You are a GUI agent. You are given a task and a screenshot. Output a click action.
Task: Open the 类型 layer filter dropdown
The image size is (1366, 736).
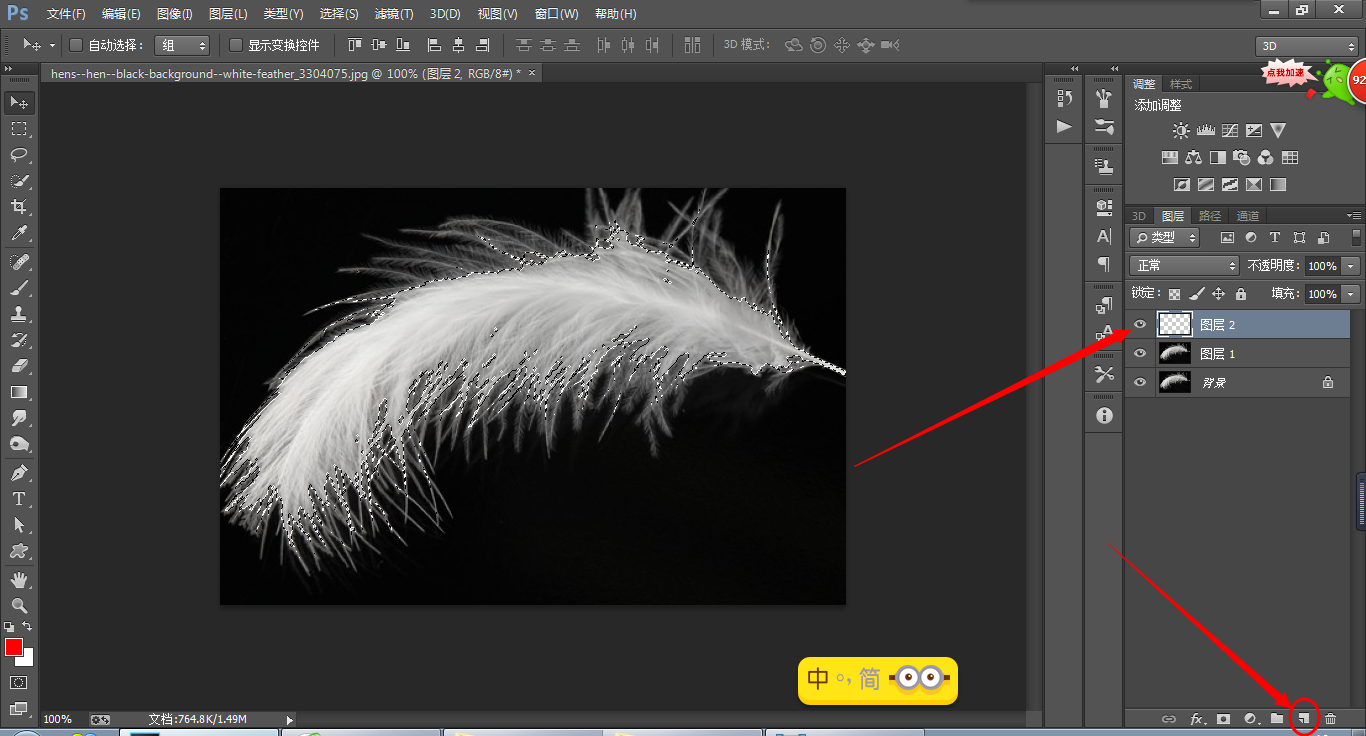point(1165,237)
